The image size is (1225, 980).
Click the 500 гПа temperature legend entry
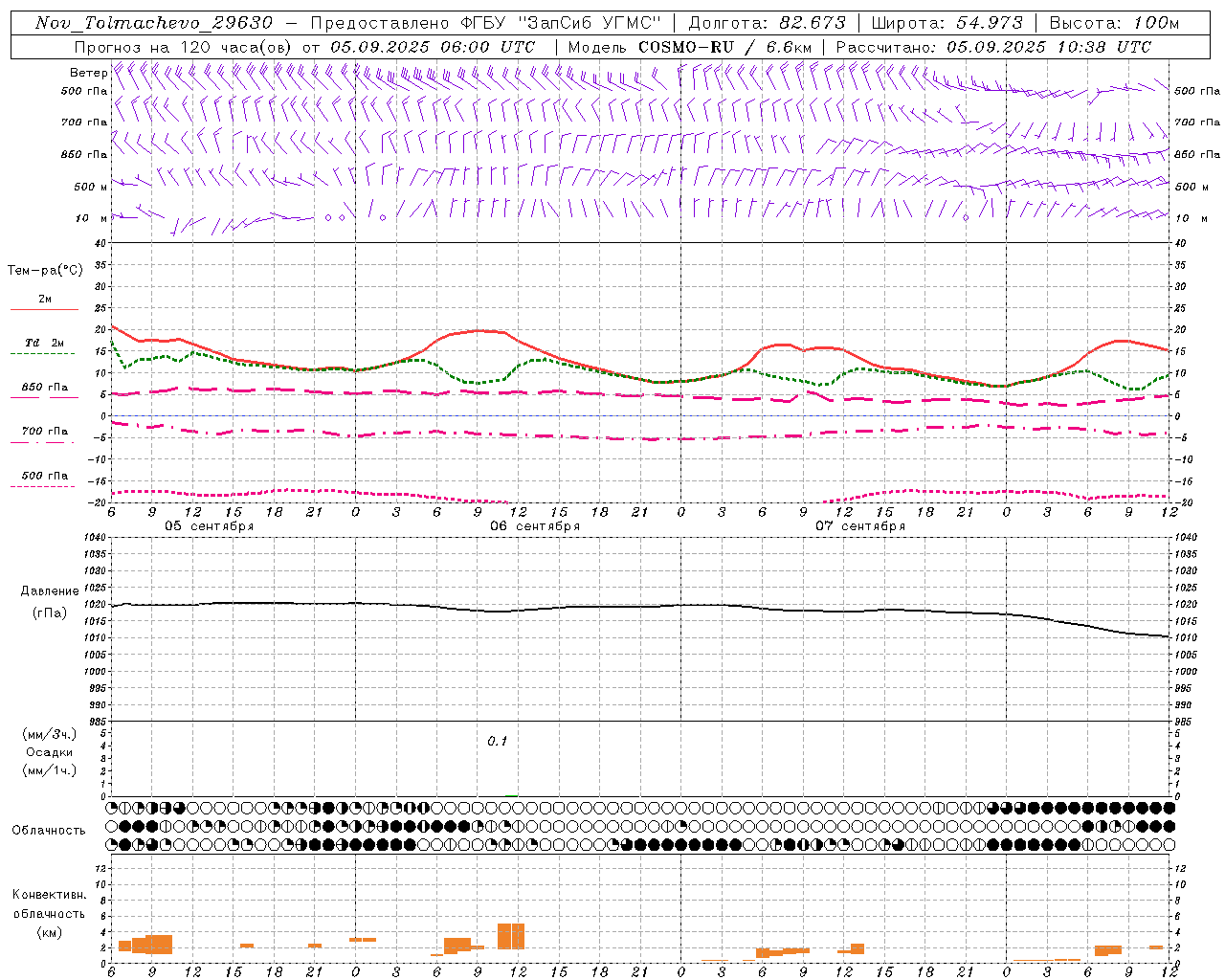pyautogui.click(x=44, y=476)
